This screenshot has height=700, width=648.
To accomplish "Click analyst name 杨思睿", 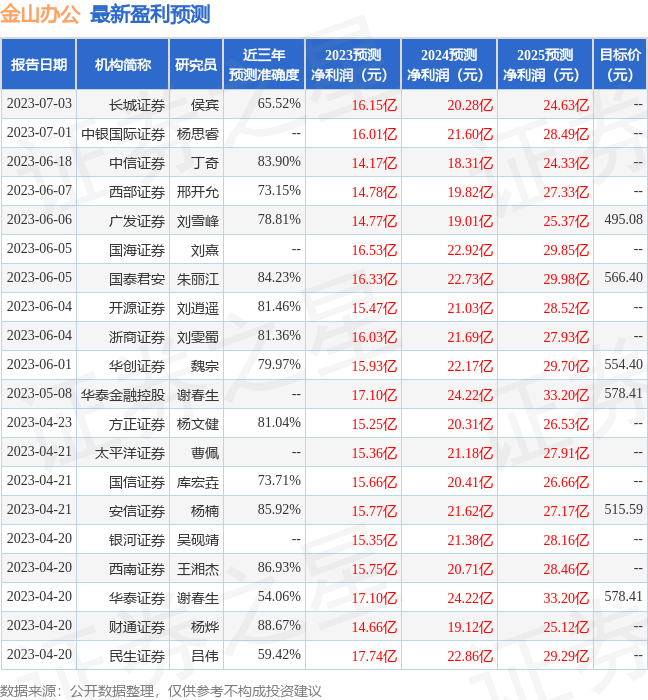I will pos(198,134).
